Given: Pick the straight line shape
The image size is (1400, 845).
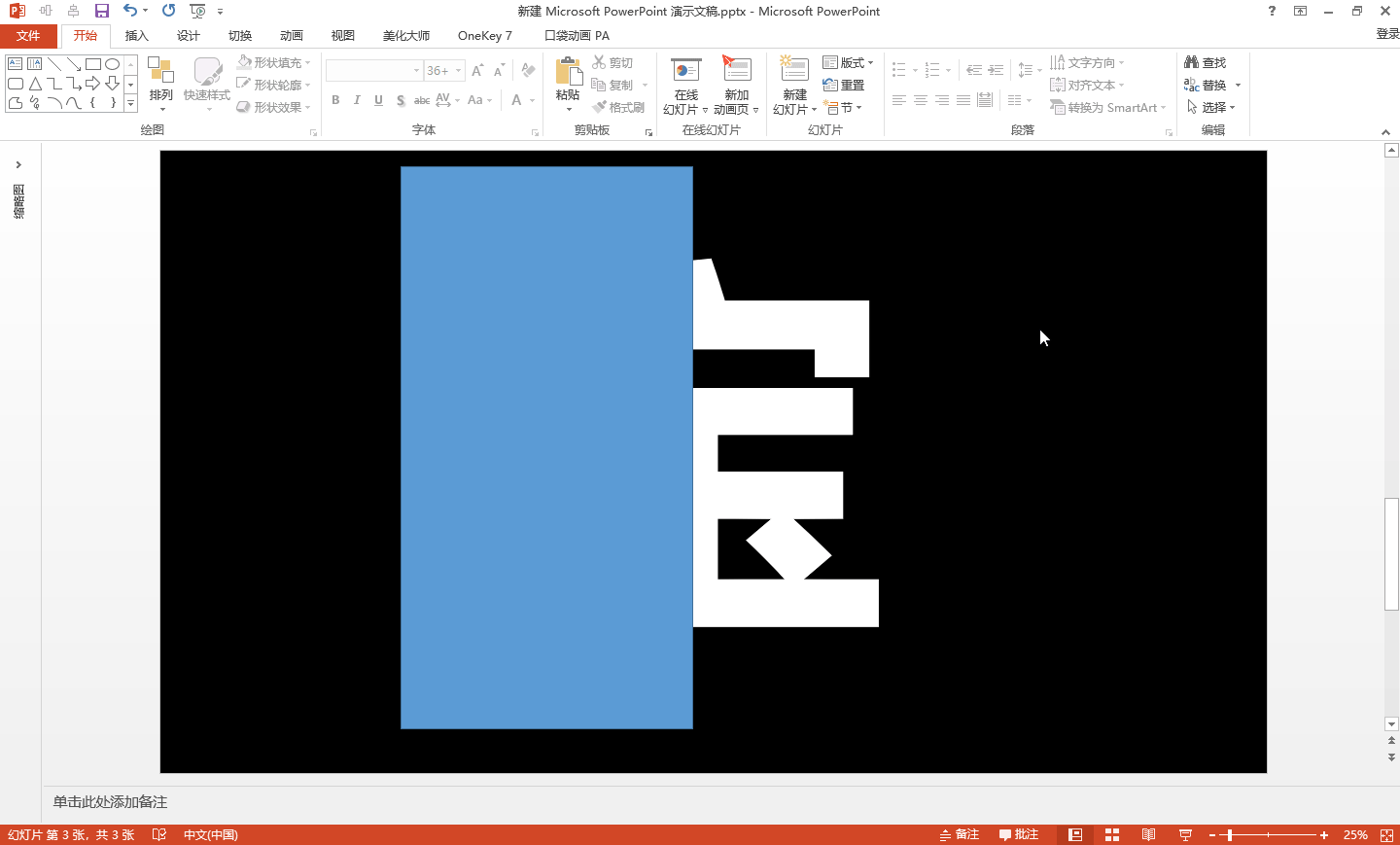Looking at the screenshot, I should pos(54,64).
